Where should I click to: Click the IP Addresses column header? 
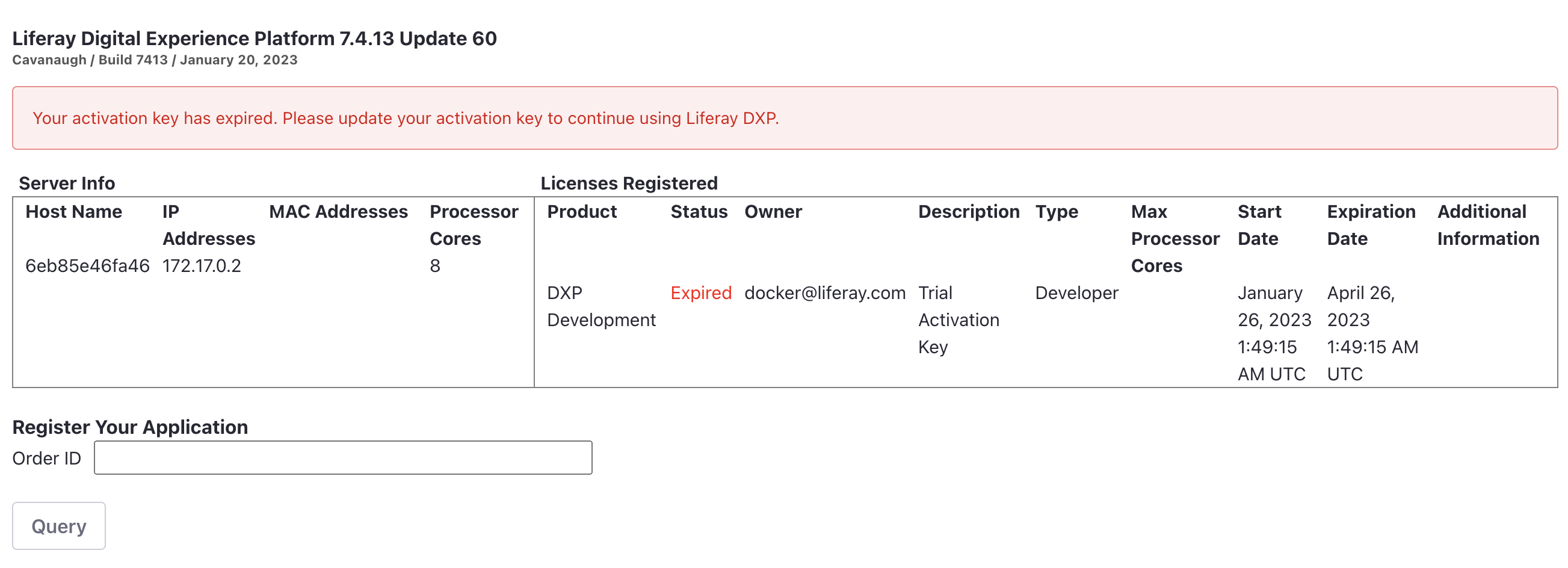tap(209, 225)
